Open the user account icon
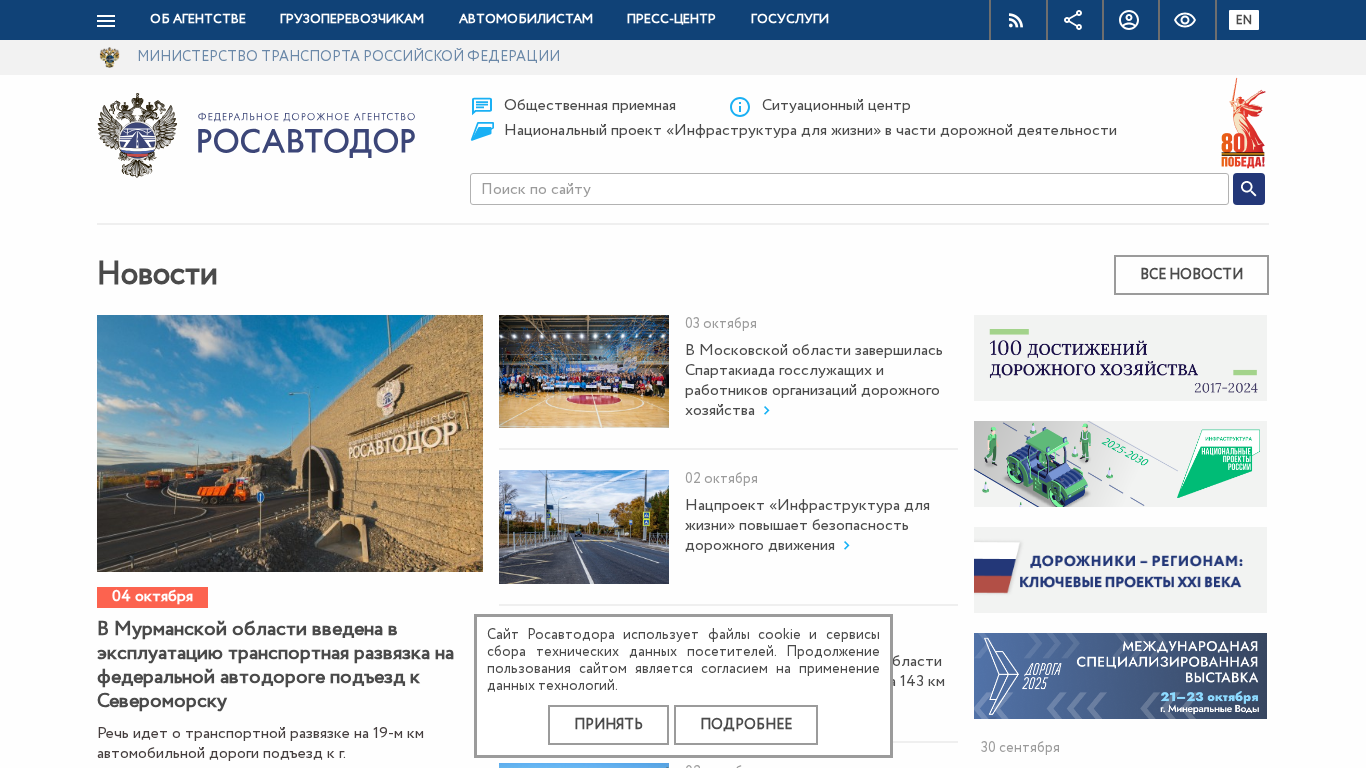 pos(1129,20)
